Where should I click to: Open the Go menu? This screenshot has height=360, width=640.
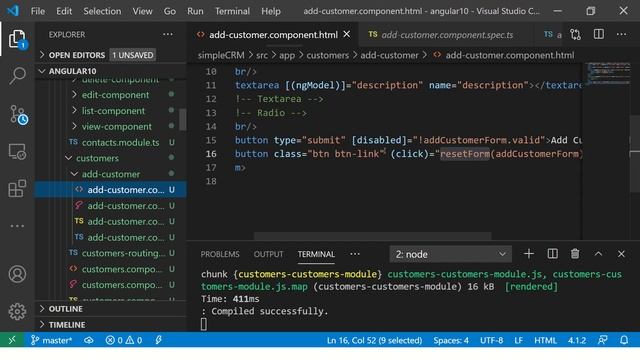tap(169, 11)
